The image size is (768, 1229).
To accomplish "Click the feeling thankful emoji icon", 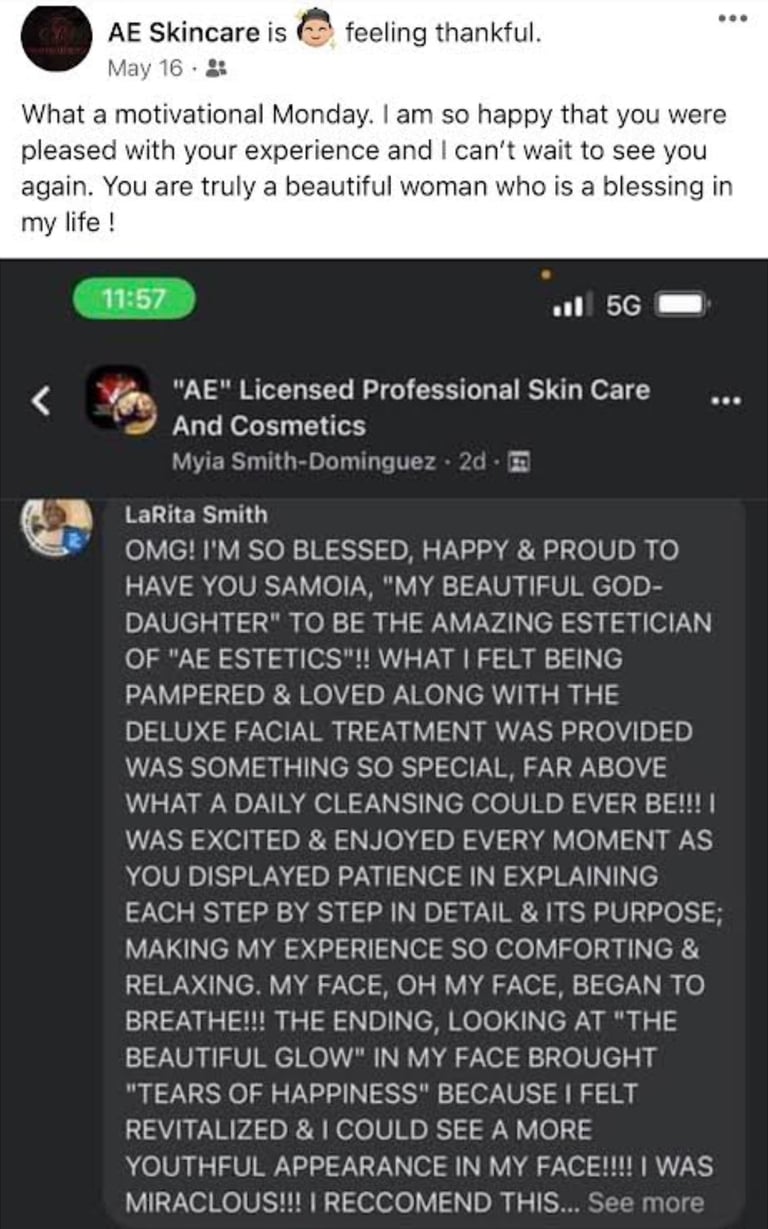I will [x=316, y=33].
